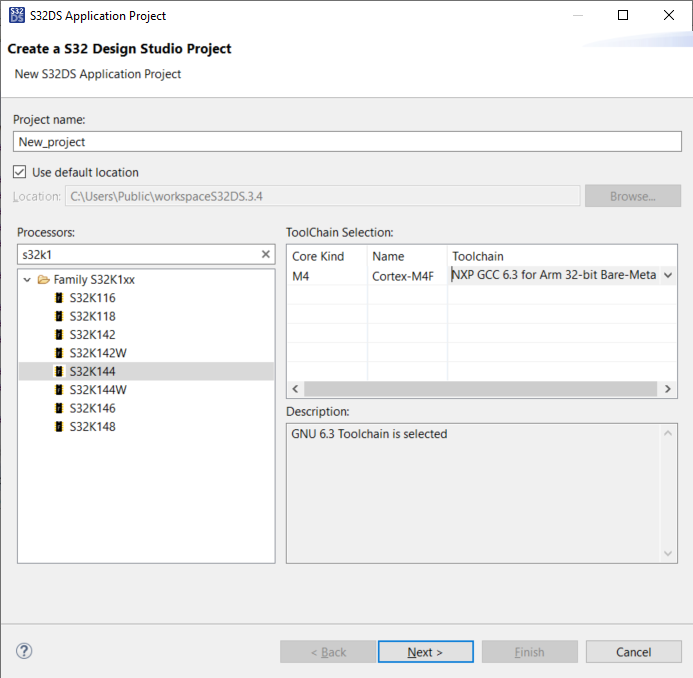
Task: Select S32K144W in processors tree
Action: pos(98,390)
